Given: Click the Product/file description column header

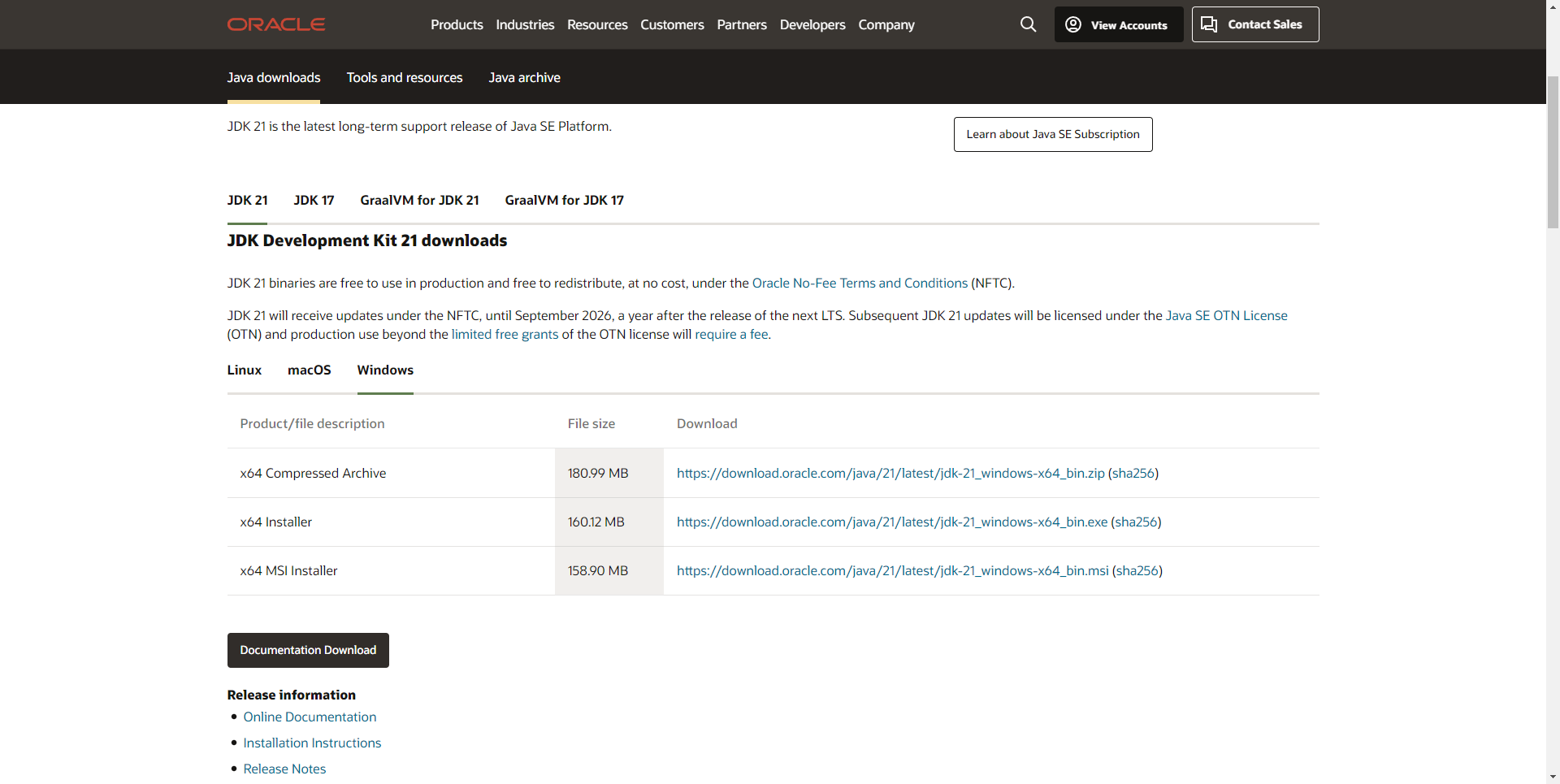Looking at the screenshot, I should click(312, 423).
